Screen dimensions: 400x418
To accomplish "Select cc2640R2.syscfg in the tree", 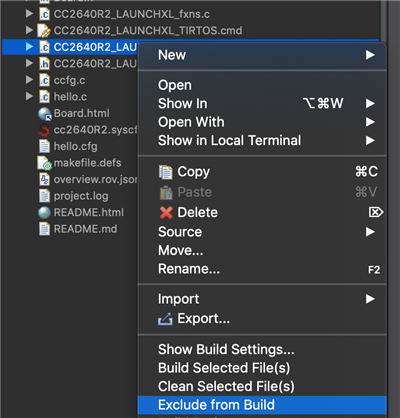I will [95, 130].
